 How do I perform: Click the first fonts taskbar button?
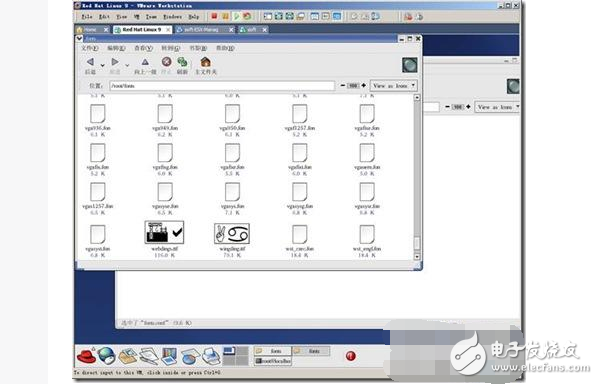click(273, 351)
